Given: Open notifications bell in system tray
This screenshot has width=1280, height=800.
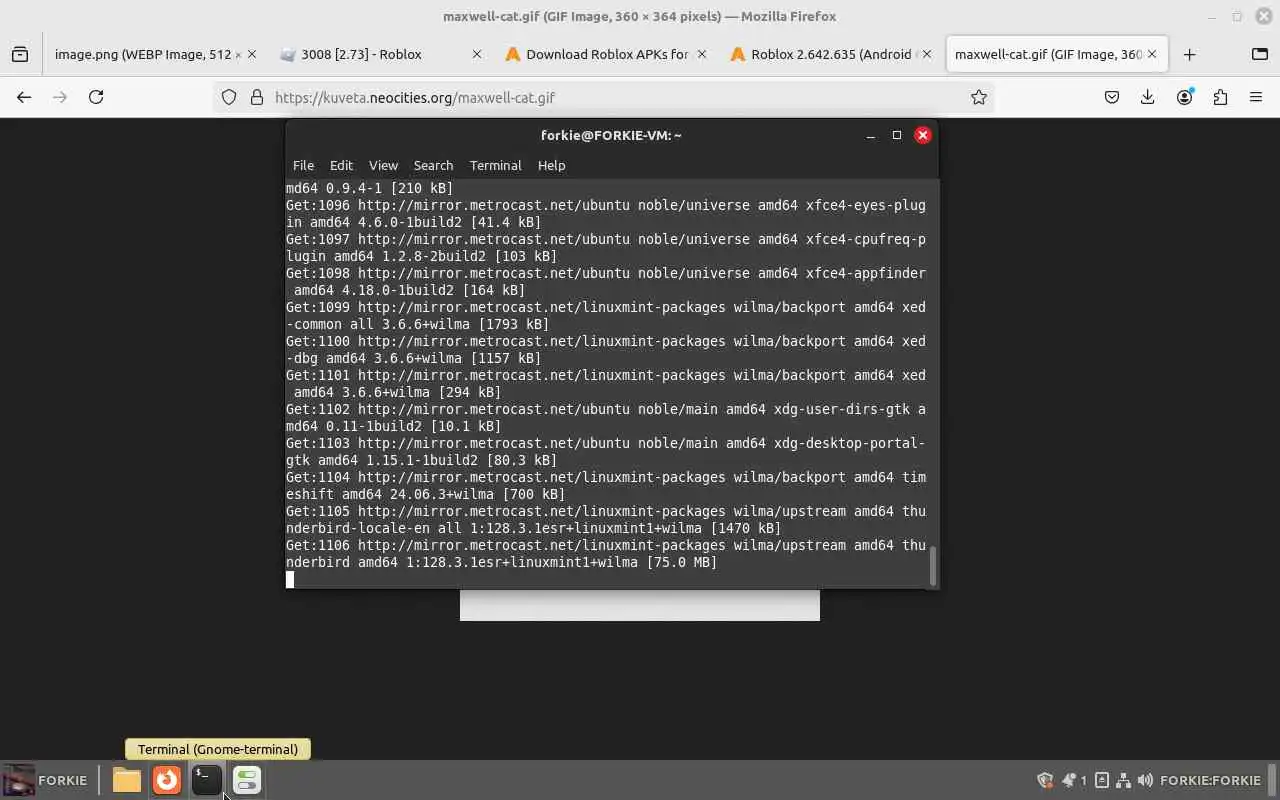Looking at the screenshot, I should click(x=1069, y=780).
